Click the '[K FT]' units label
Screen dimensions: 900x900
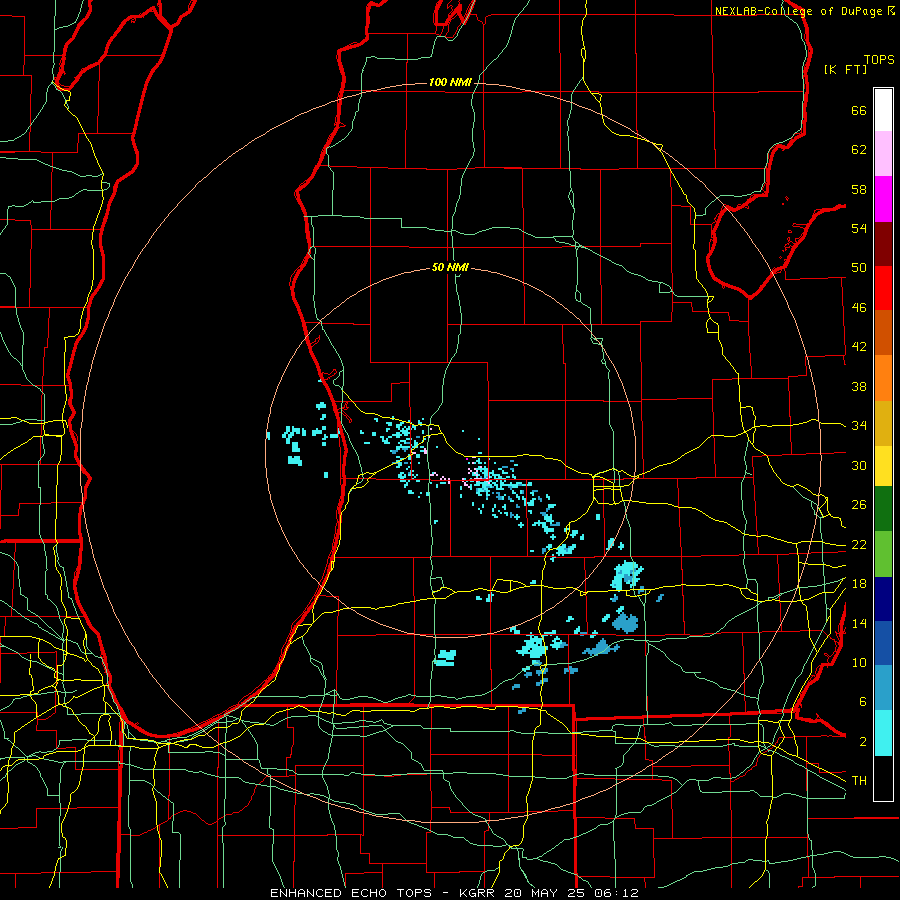pos(845,69)
